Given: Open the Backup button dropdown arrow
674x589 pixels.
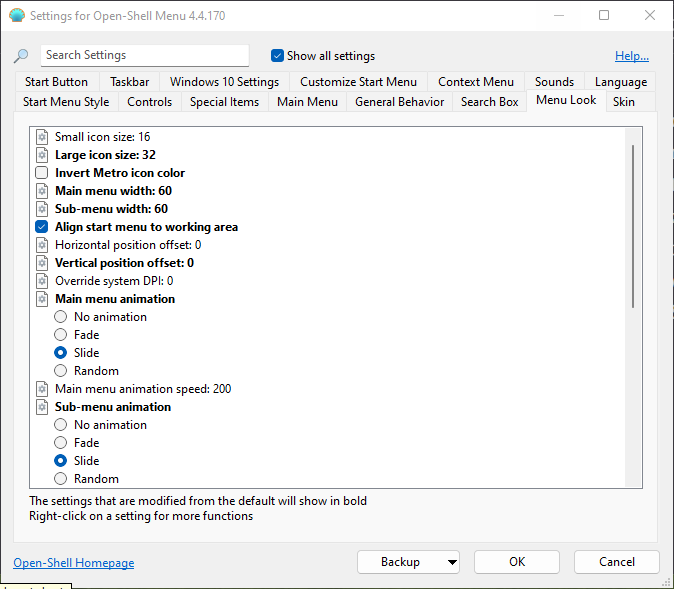Looking at the screenshot, I should point(452,562).
